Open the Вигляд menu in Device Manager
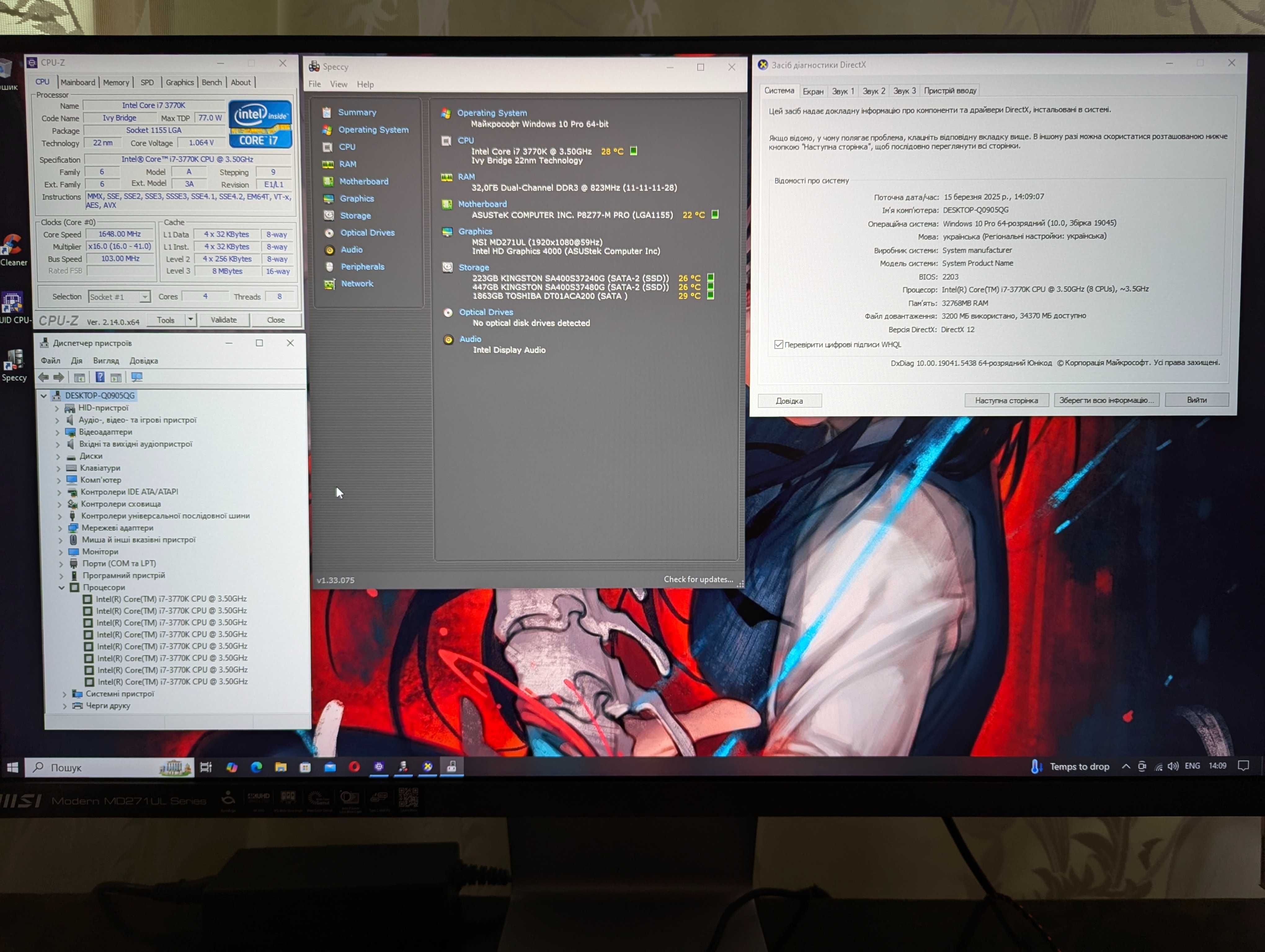1265x952 pixels. (106, 361)
